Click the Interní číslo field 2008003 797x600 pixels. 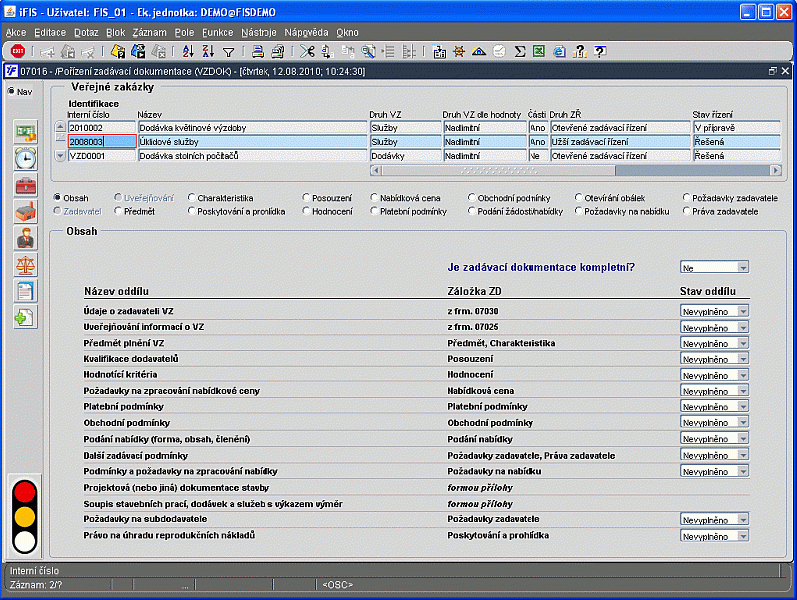tap(102, 142)
